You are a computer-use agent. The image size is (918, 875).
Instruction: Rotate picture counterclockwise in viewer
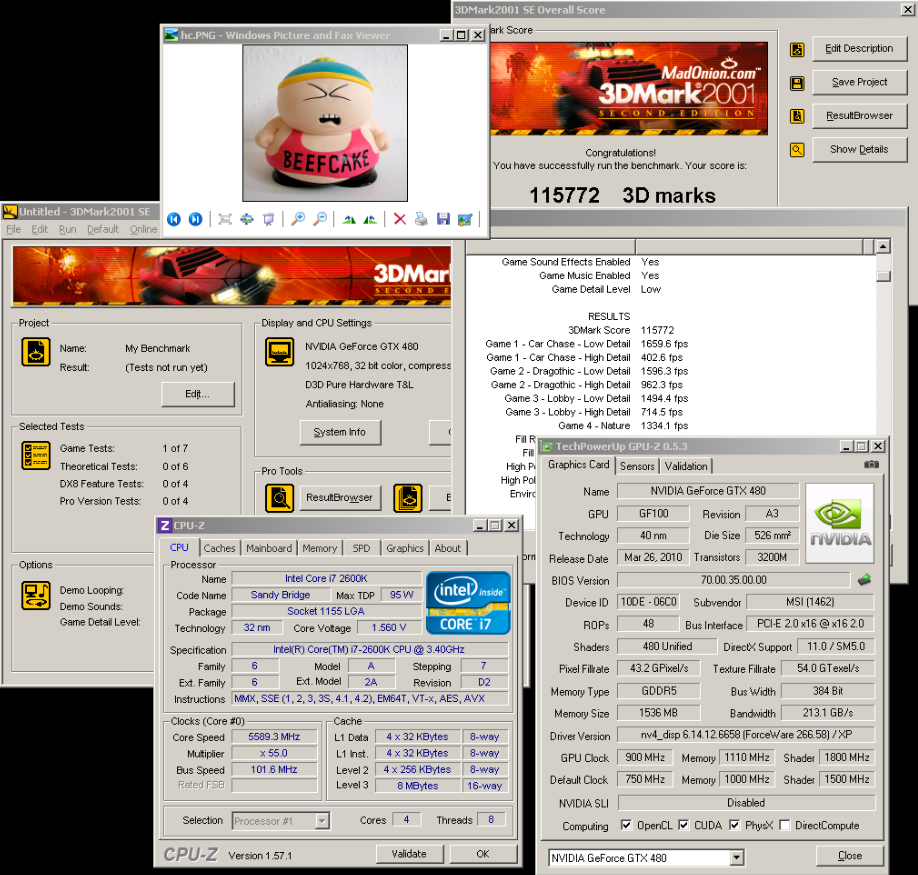click(x=370, y=219)
